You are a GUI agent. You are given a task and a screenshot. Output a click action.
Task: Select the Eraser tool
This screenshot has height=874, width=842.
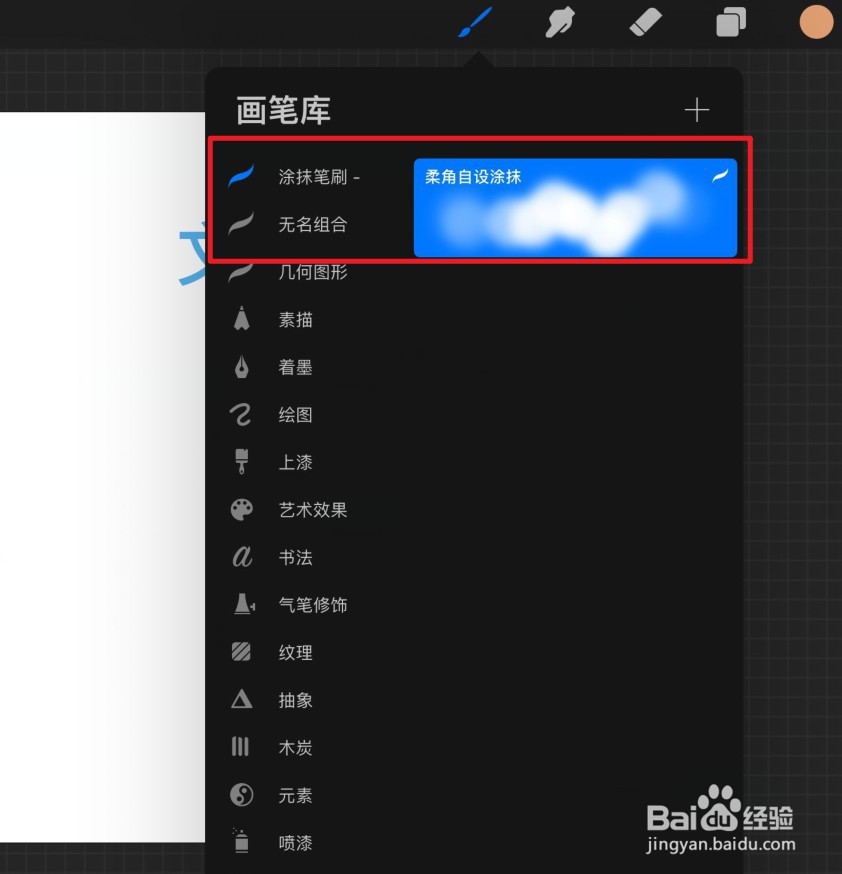pos(645,22)
